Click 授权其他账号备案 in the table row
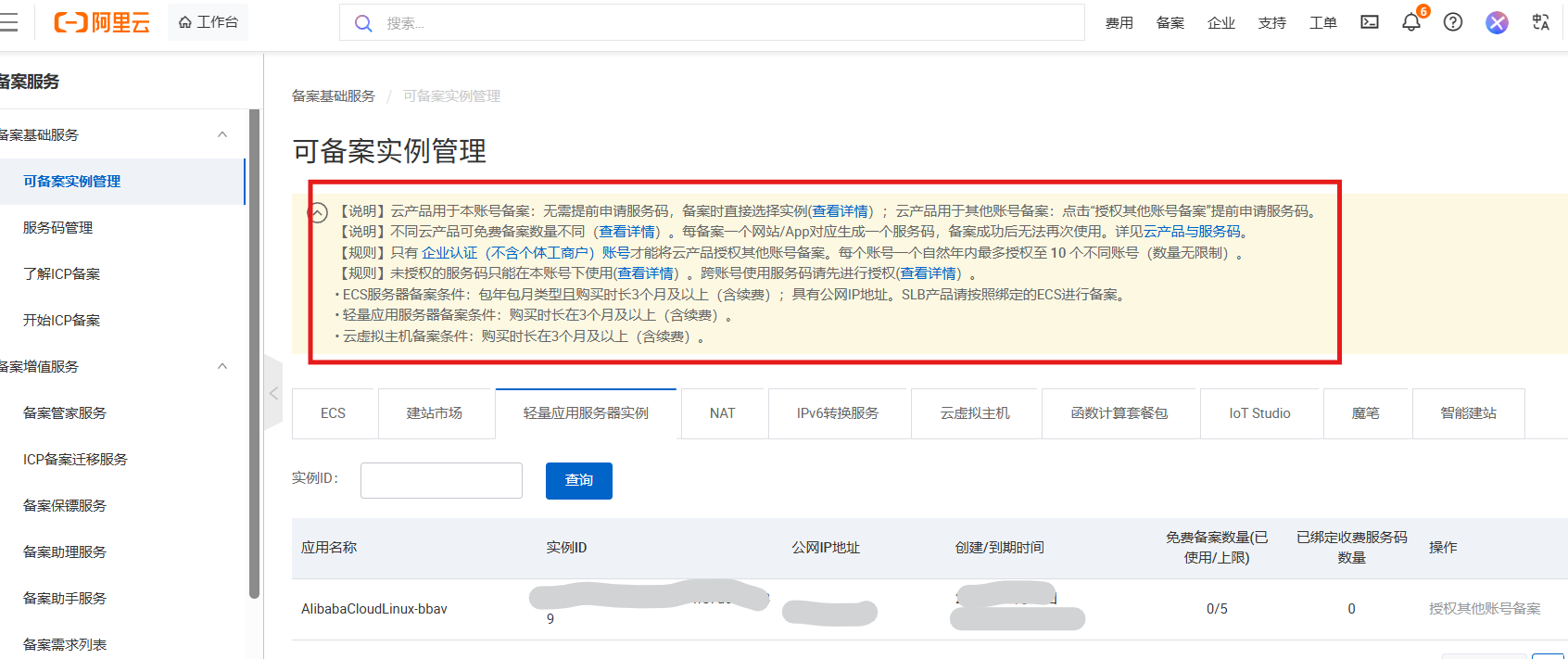The width and height of the screenshot is (1568, 659). 1485,609
